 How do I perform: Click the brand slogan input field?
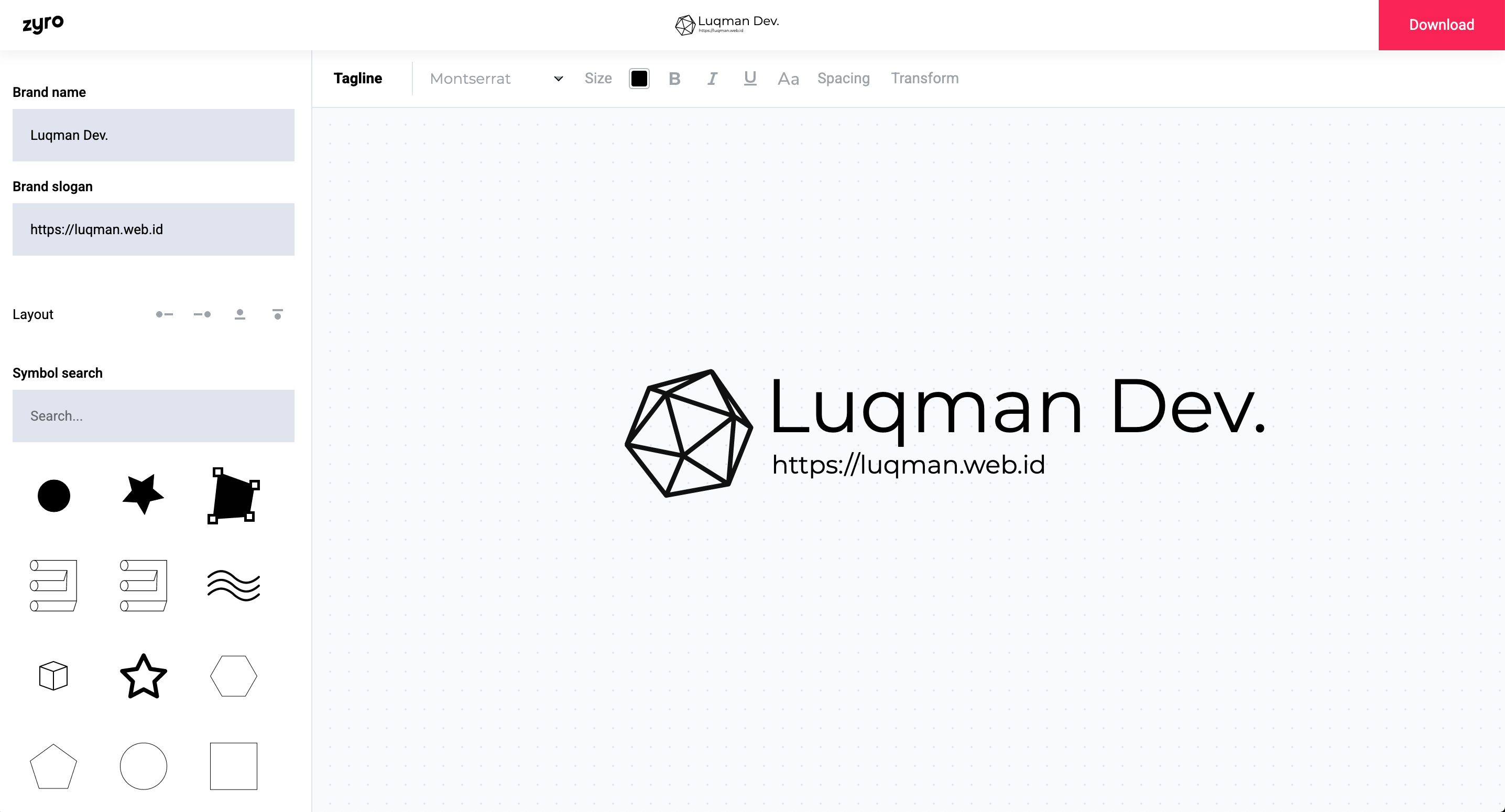click(153, 229)
